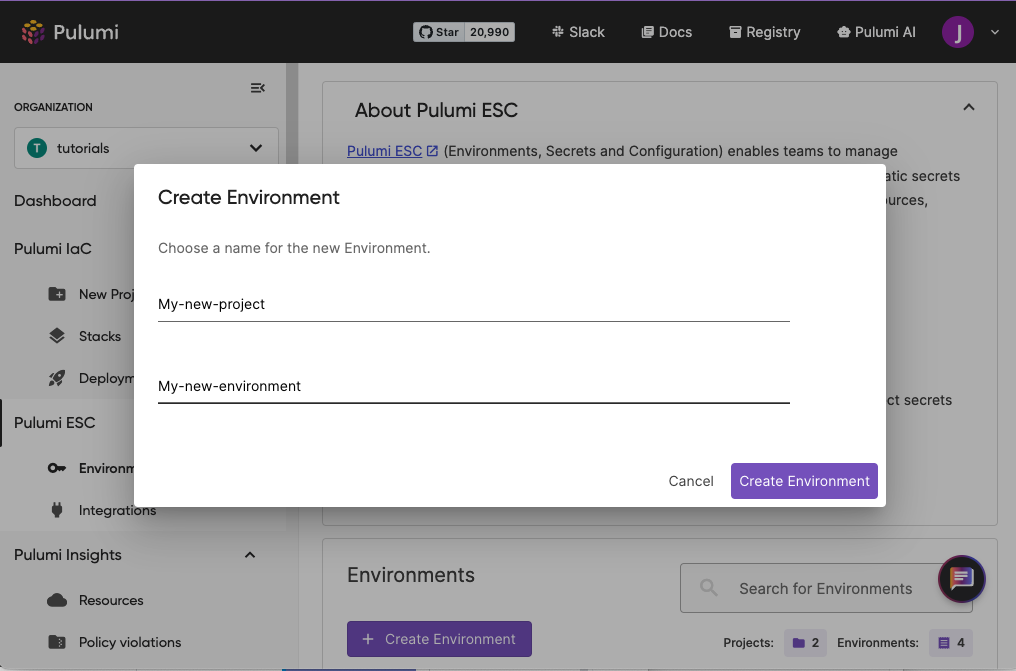
Task: Collapse the About Pulumi ESC panel
Action: [969, 108]
